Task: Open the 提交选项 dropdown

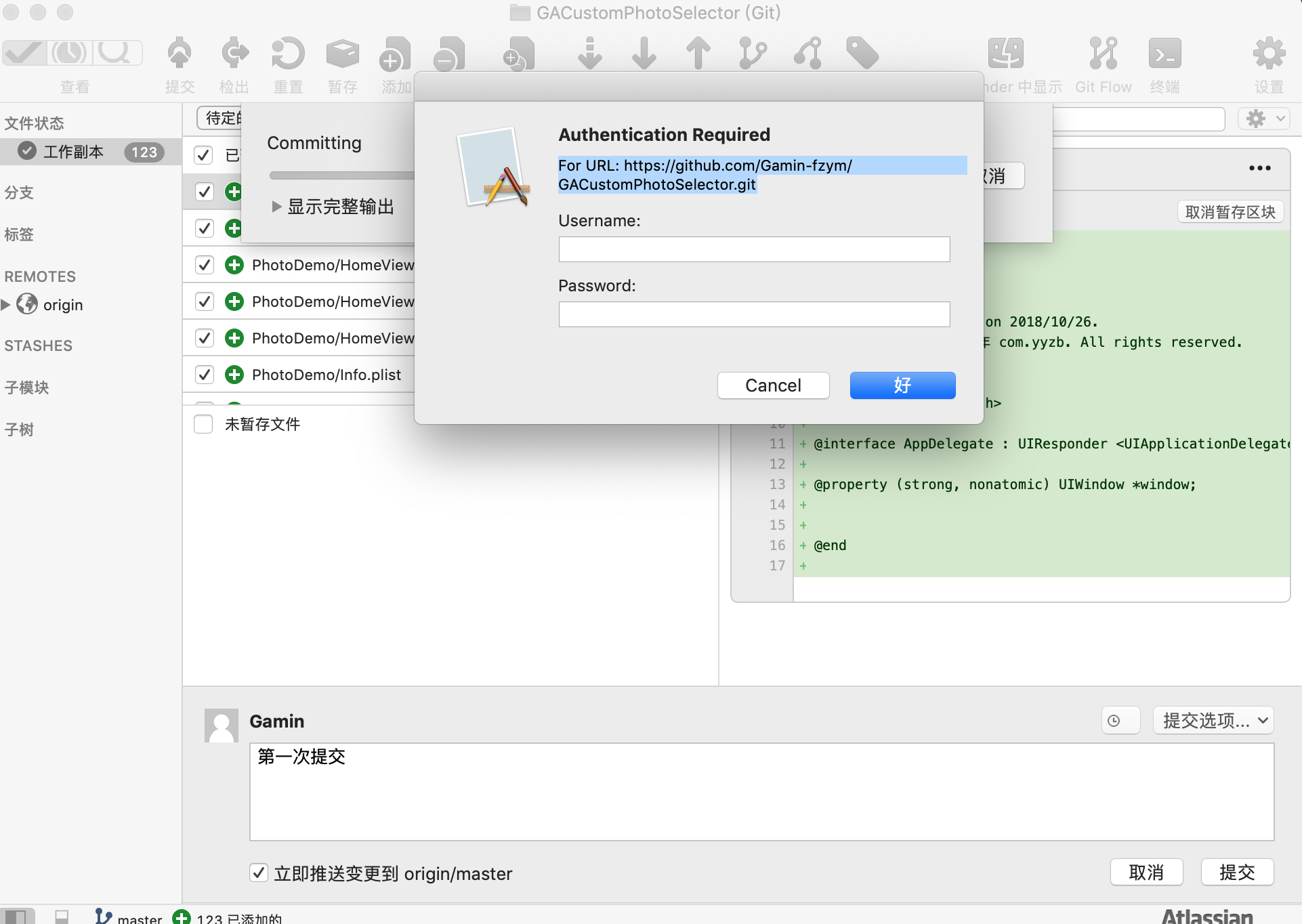Action: pyautogui.click(x=1213, y=720)
